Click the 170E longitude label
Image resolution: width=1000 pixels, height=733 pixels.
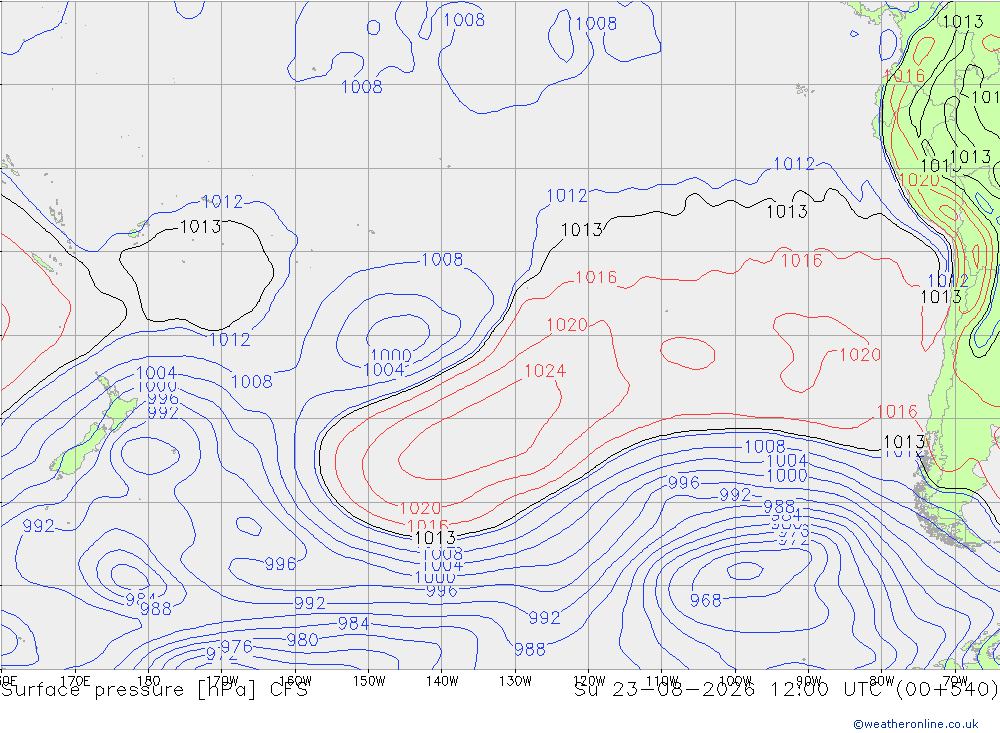pos(75,681)
